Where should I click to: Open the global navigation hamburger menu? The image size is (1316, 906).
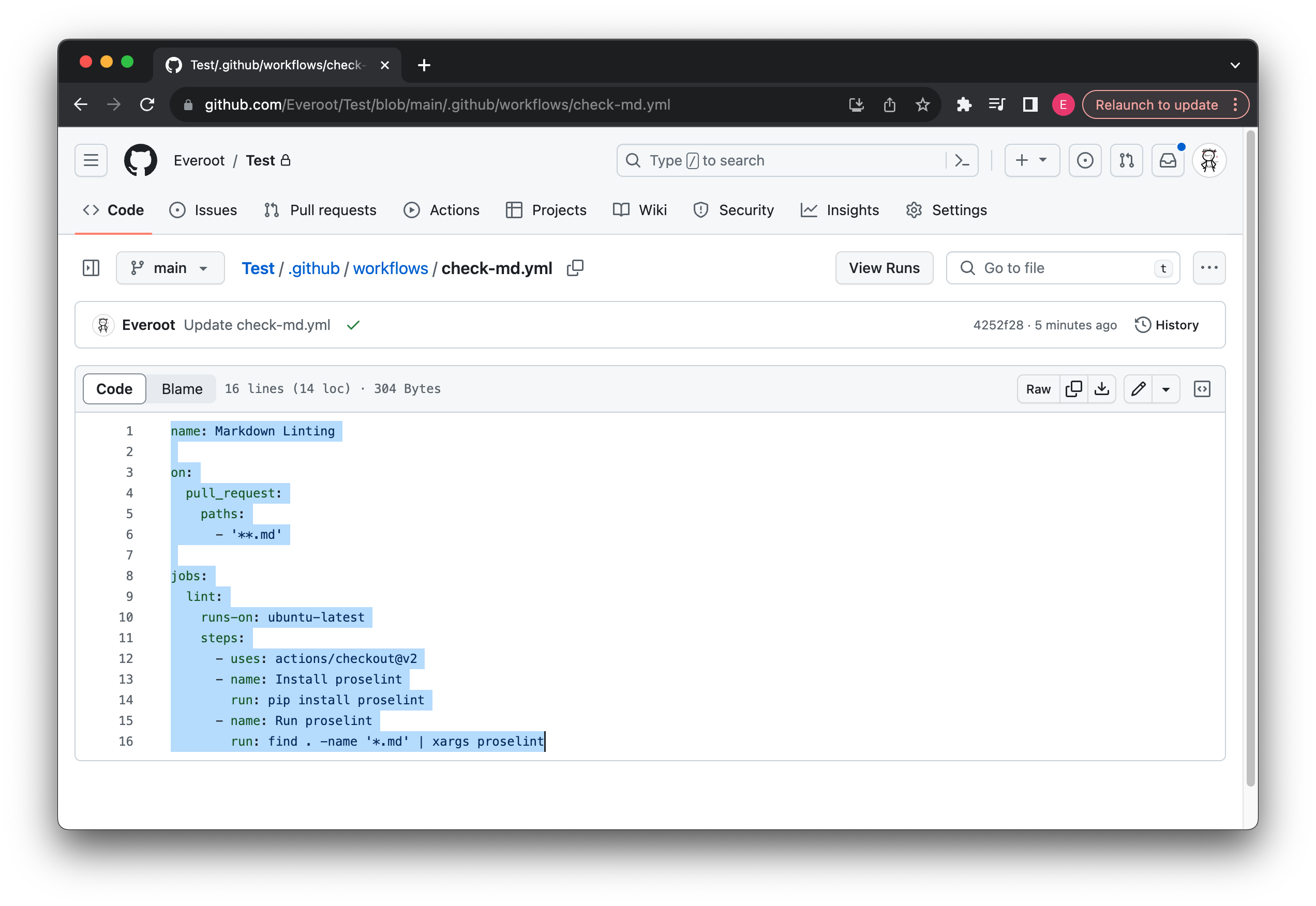pos(91,161)
